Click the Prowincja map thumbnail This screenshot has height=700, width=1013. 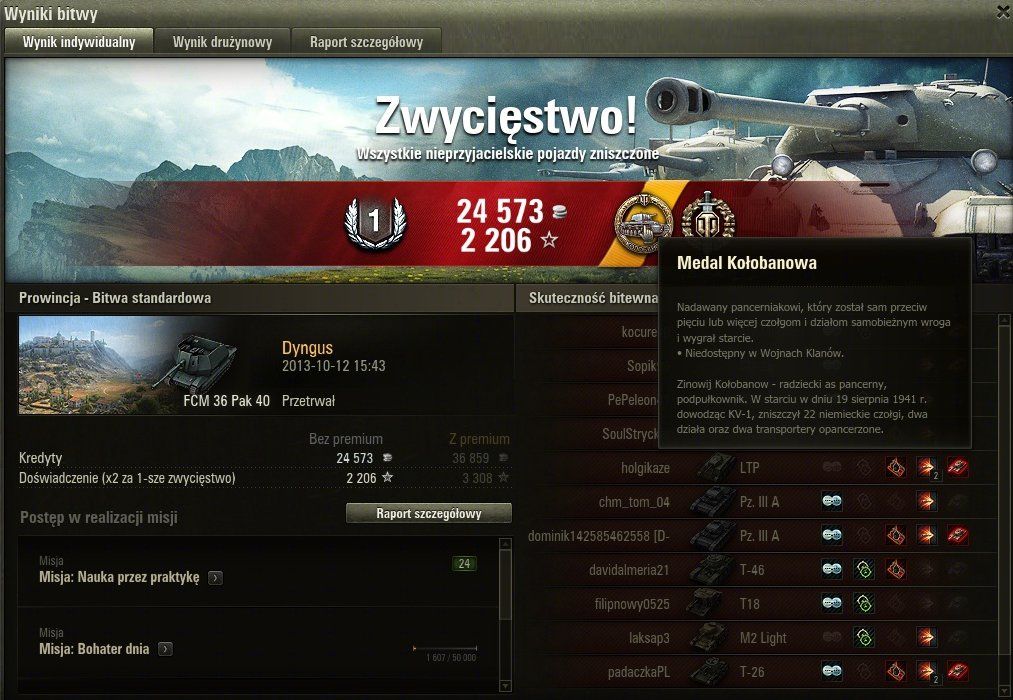click(x=89, y=365)
